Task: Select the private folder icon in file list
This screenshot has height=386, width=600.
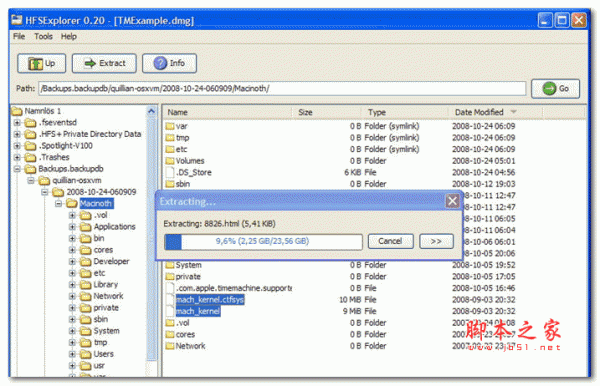Action: pos(170,276)
